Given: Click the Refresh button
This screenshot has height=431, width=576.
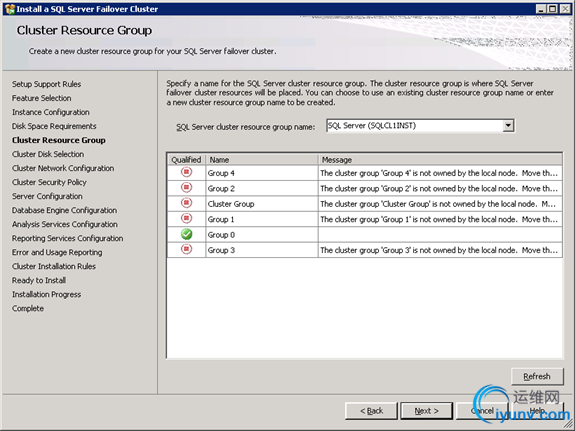Looking at the screenshot, I should pyautogui.click(x=537, y=376).
